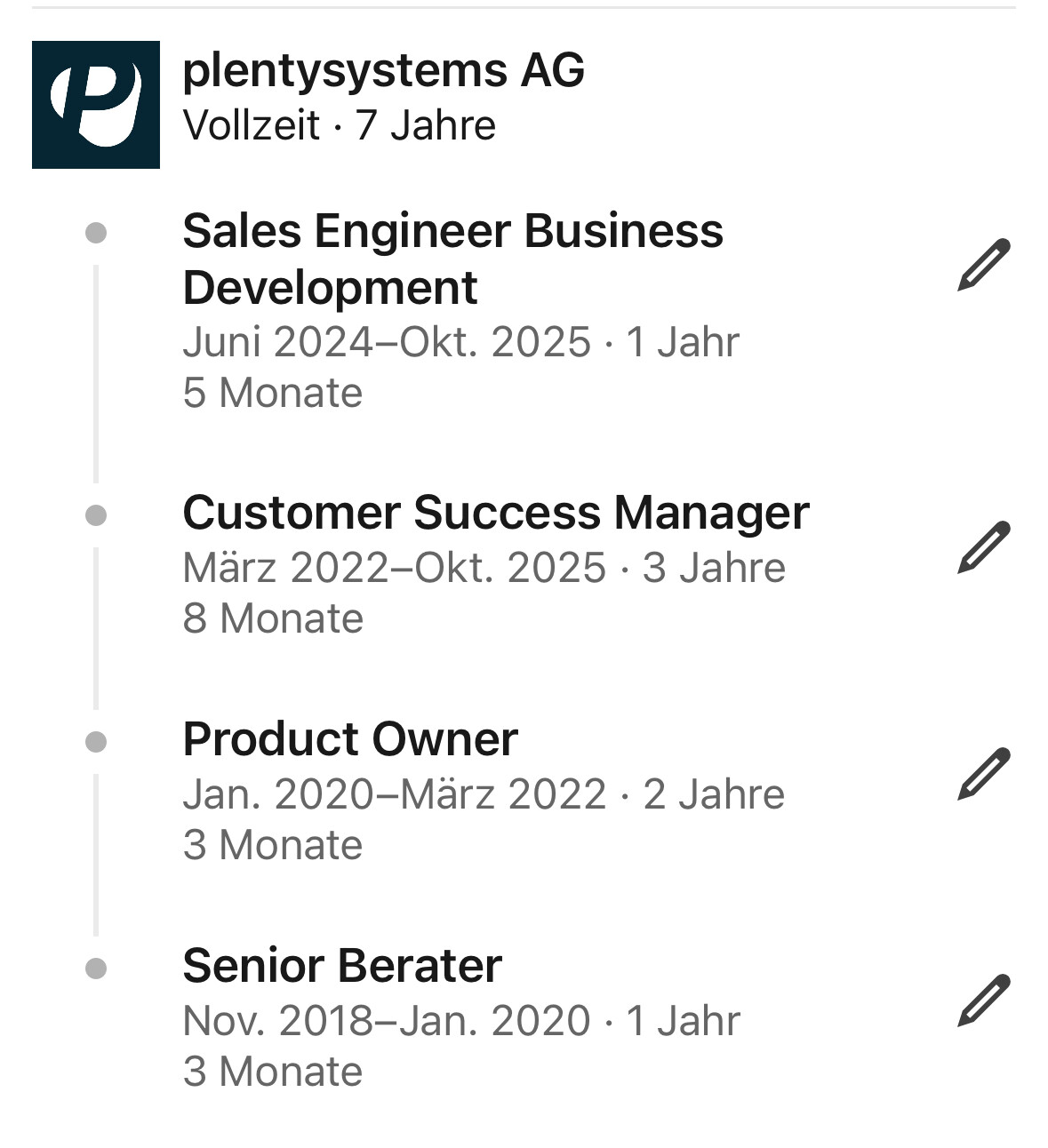Viewport: 1048px width, 1148px height.
Task: Click the 8 Monate duration text
Action: point(273,619)
